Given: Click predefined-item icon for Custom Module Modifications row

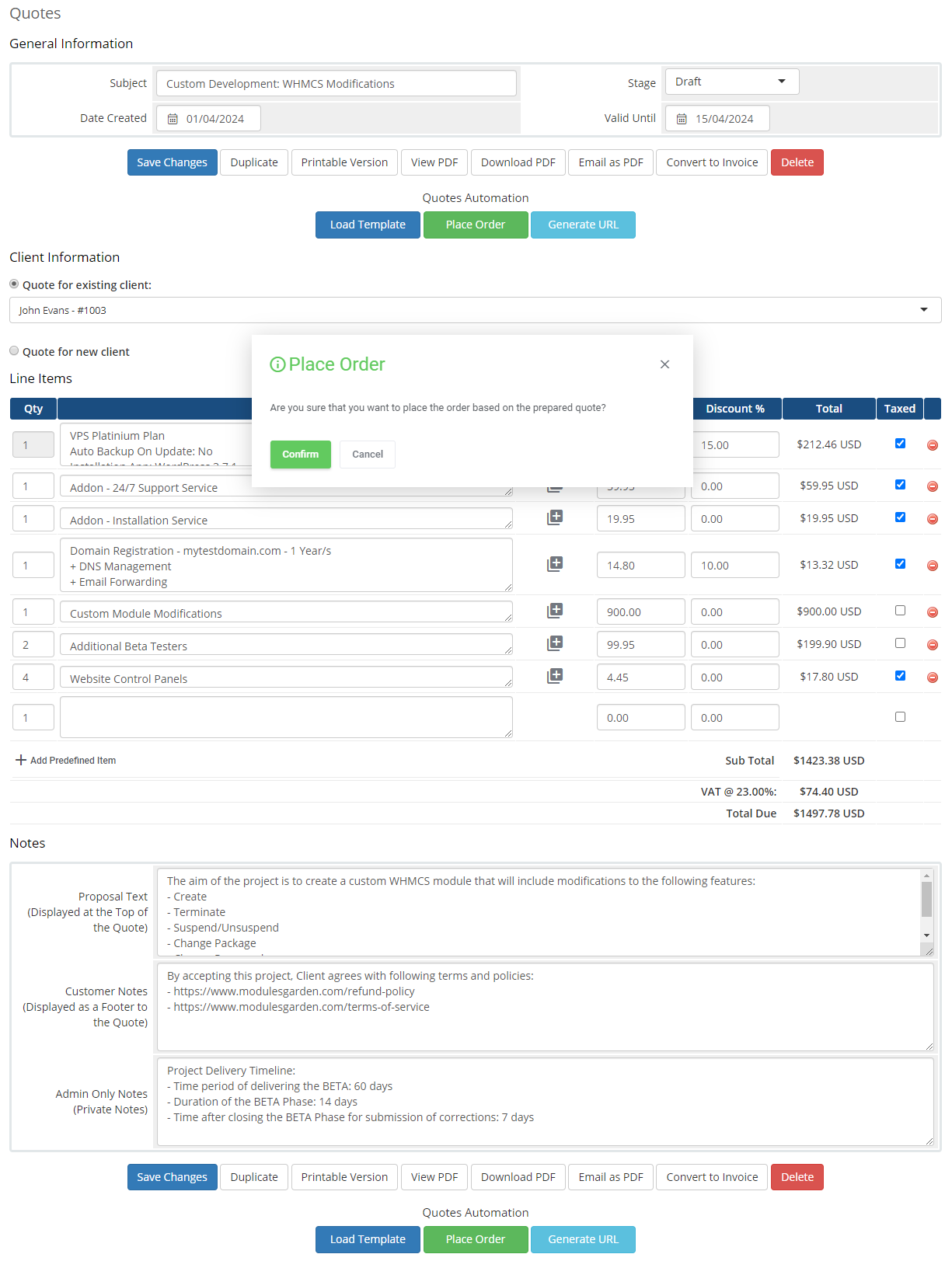Looking at the screenshot, I should 554,611.
